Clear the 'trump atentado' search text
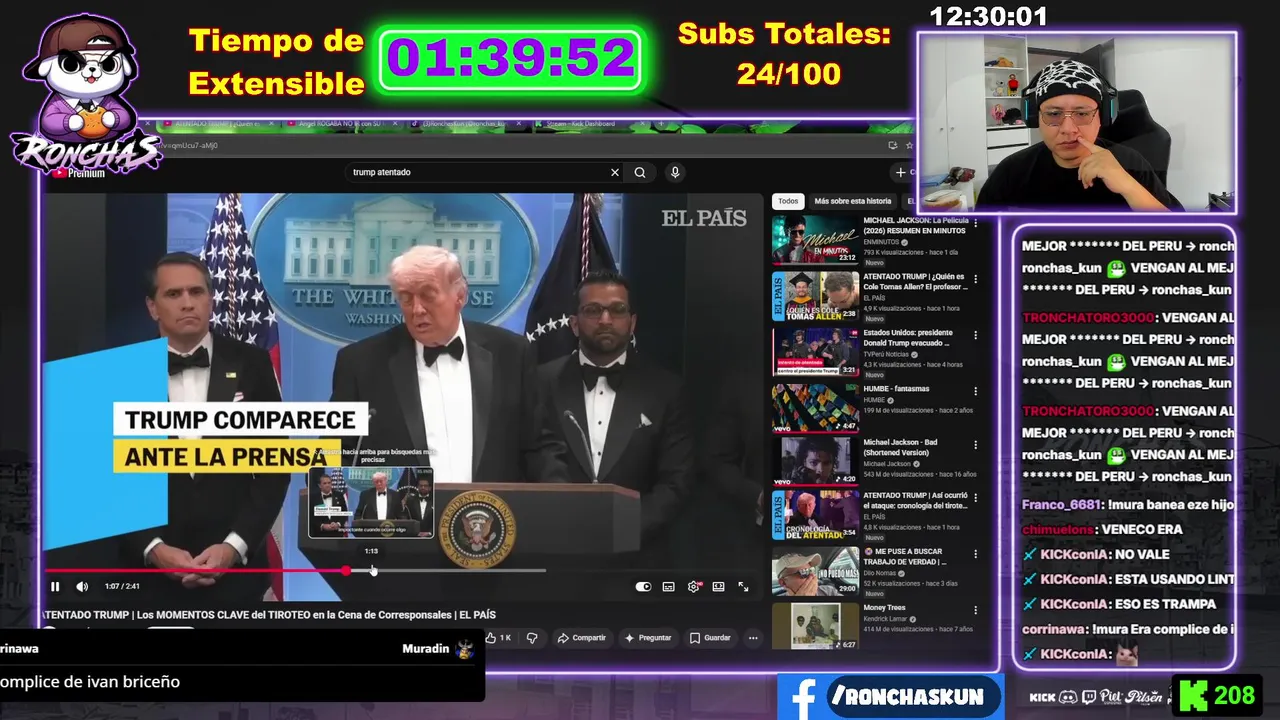This screenshot has width=1280, height=720. [x=615, y=172]
